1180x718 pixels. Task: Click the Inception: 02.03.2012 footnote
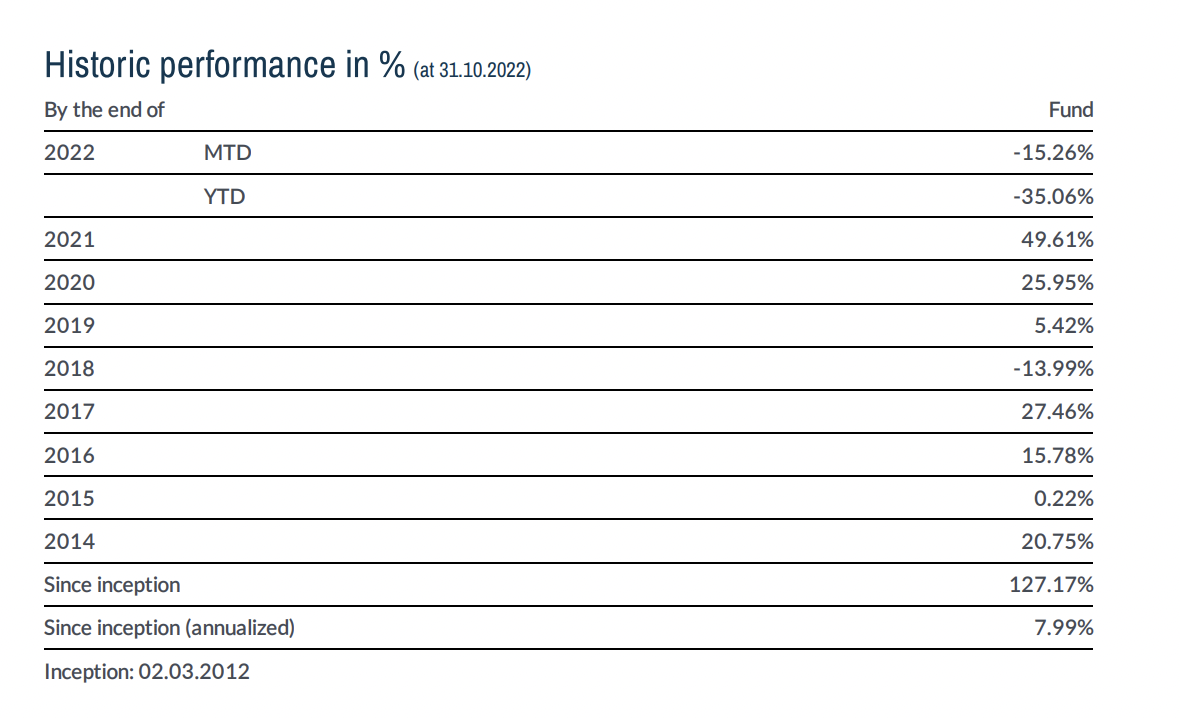point(147,671)
